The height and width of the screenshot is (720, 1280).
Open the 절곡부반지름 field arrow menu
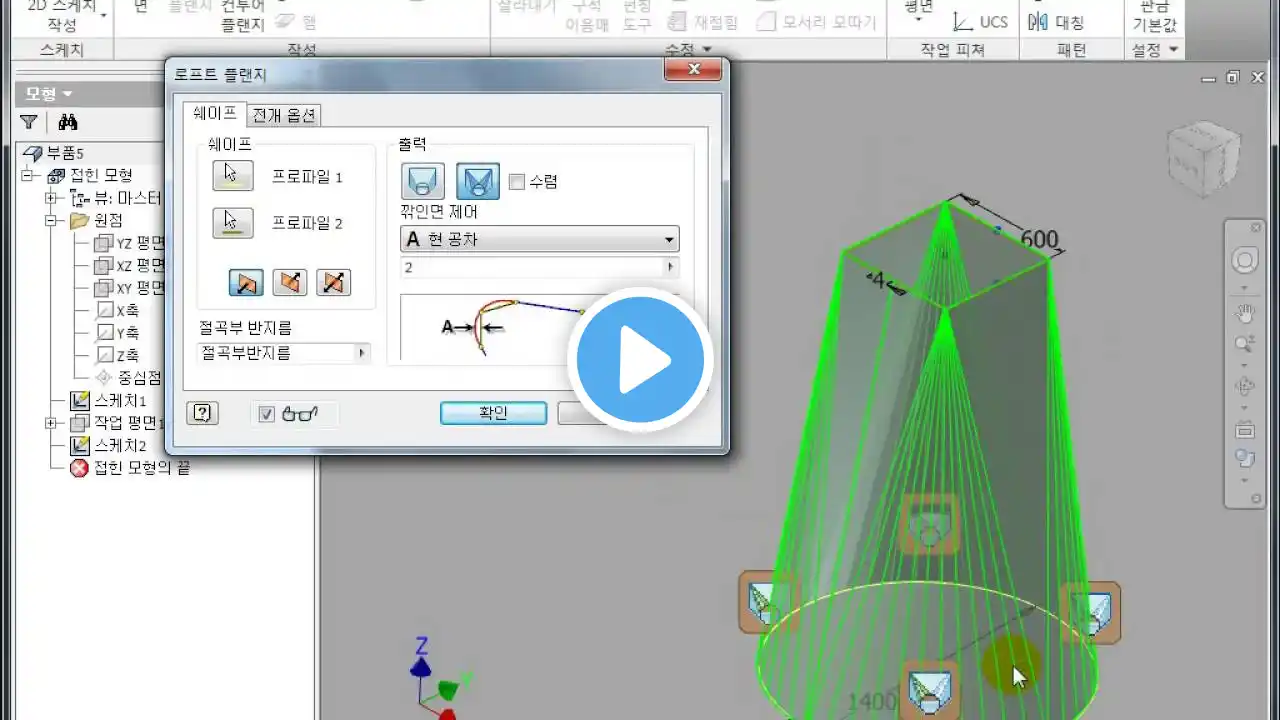pyautogui.click(x=362, y=353)
